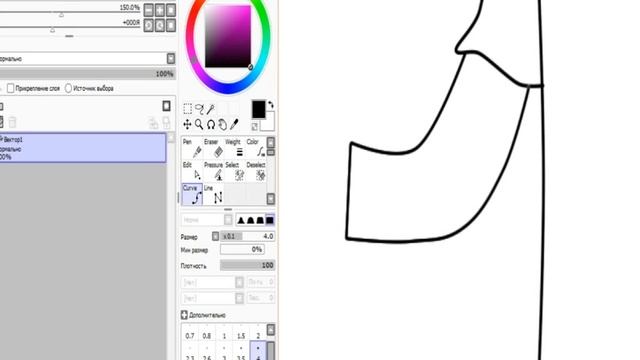640x360 pixels.
Task: Click the delete layer trash icon
Action: [12, 122]
